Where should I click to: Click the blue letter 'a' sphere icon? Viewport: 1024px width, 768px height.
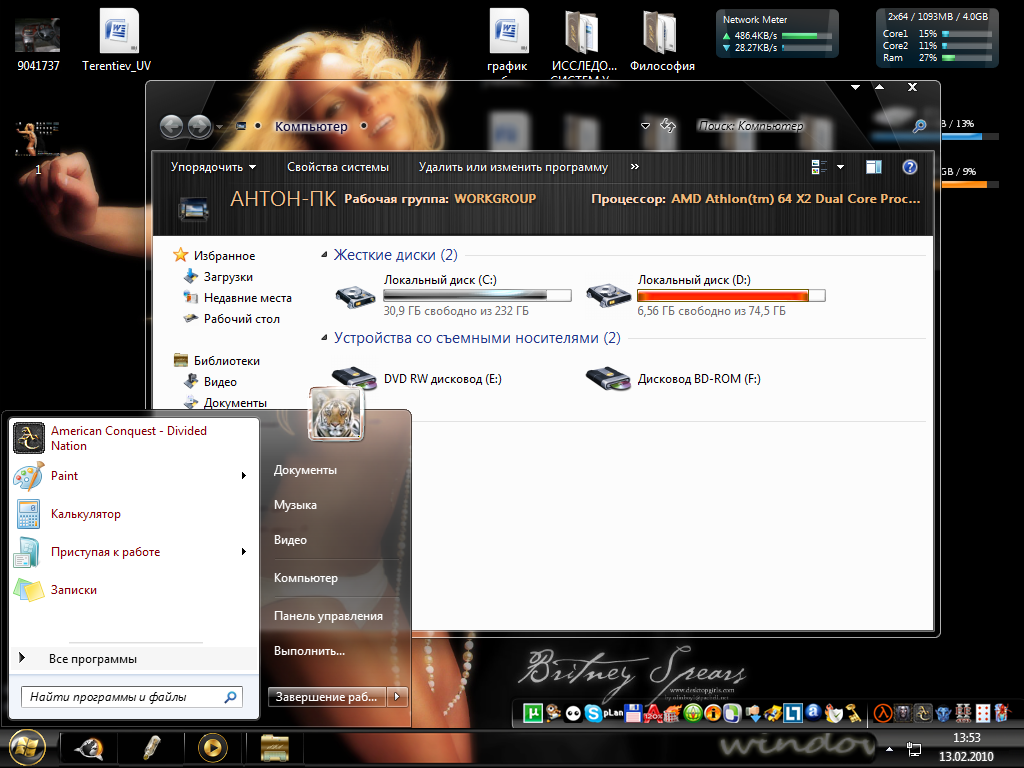pyautogui.click(x=813, y=712)
